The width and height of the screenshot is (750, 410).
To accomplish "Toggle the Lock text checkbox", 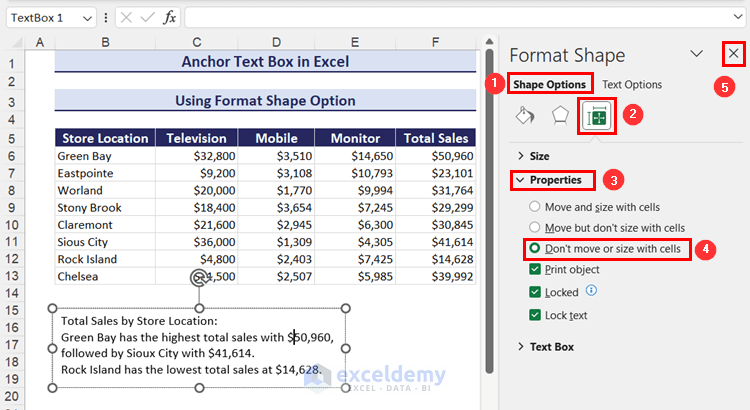I will click(x=535, y=315).
